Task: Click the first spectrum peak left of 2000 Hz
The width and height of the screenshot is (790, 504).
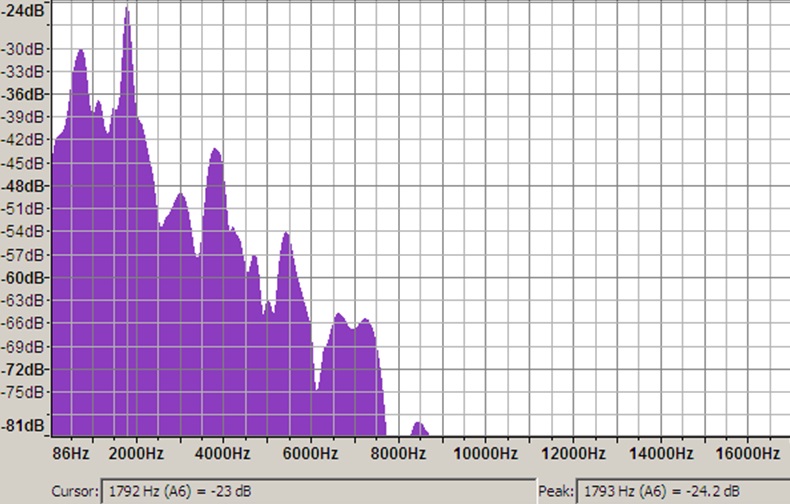Action: click(x=80, y=55)
